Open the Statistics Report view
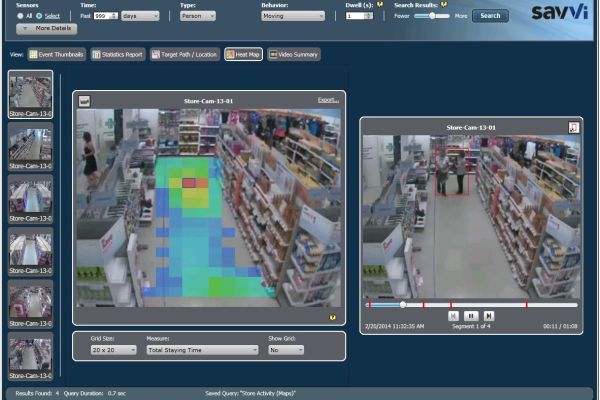Image resolution: width=600 pixels, height=400 pixels. [118, 54]
